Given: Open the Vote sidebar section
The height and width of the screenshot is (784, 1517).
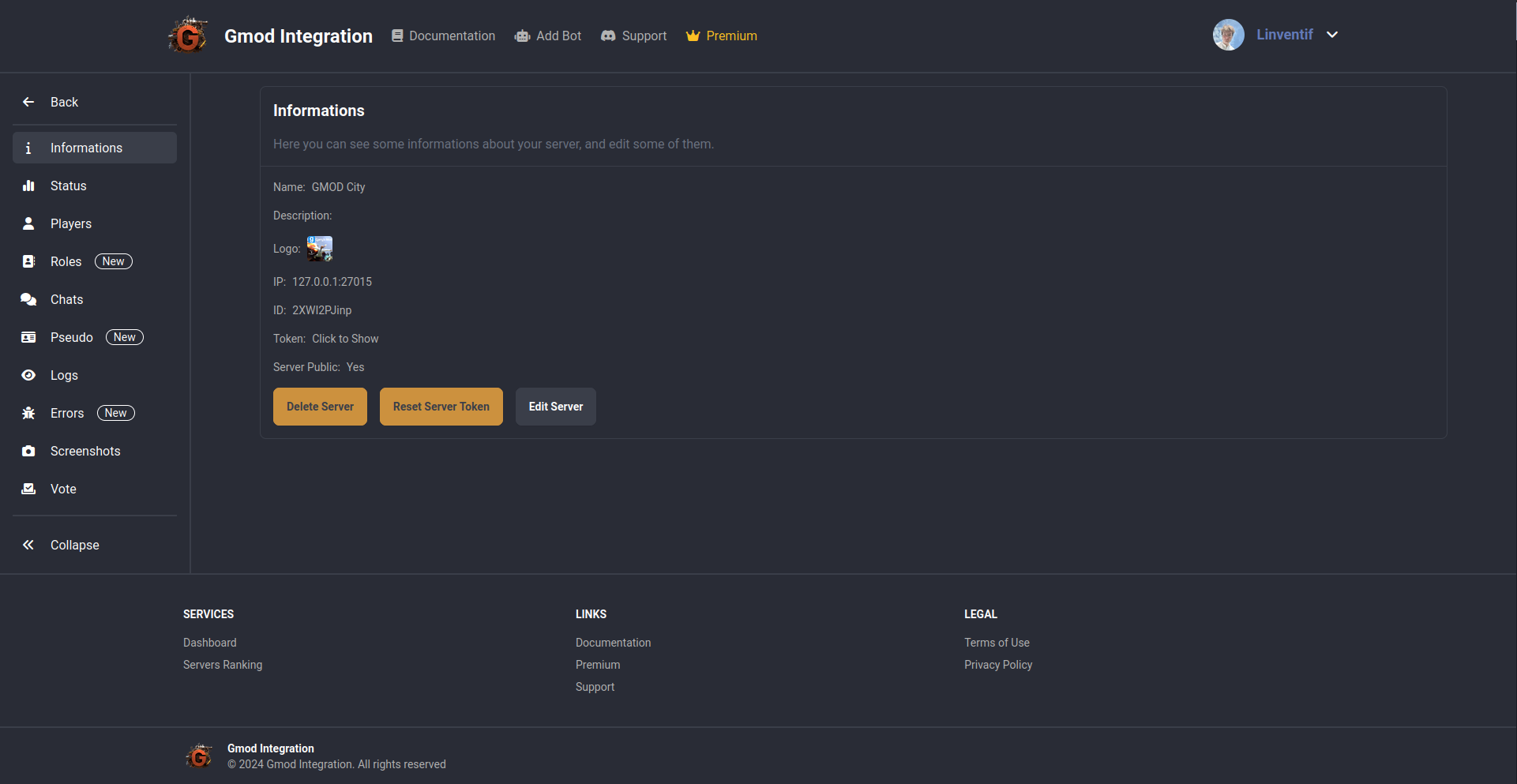Looking at the screenshot, I should point(63,489).
